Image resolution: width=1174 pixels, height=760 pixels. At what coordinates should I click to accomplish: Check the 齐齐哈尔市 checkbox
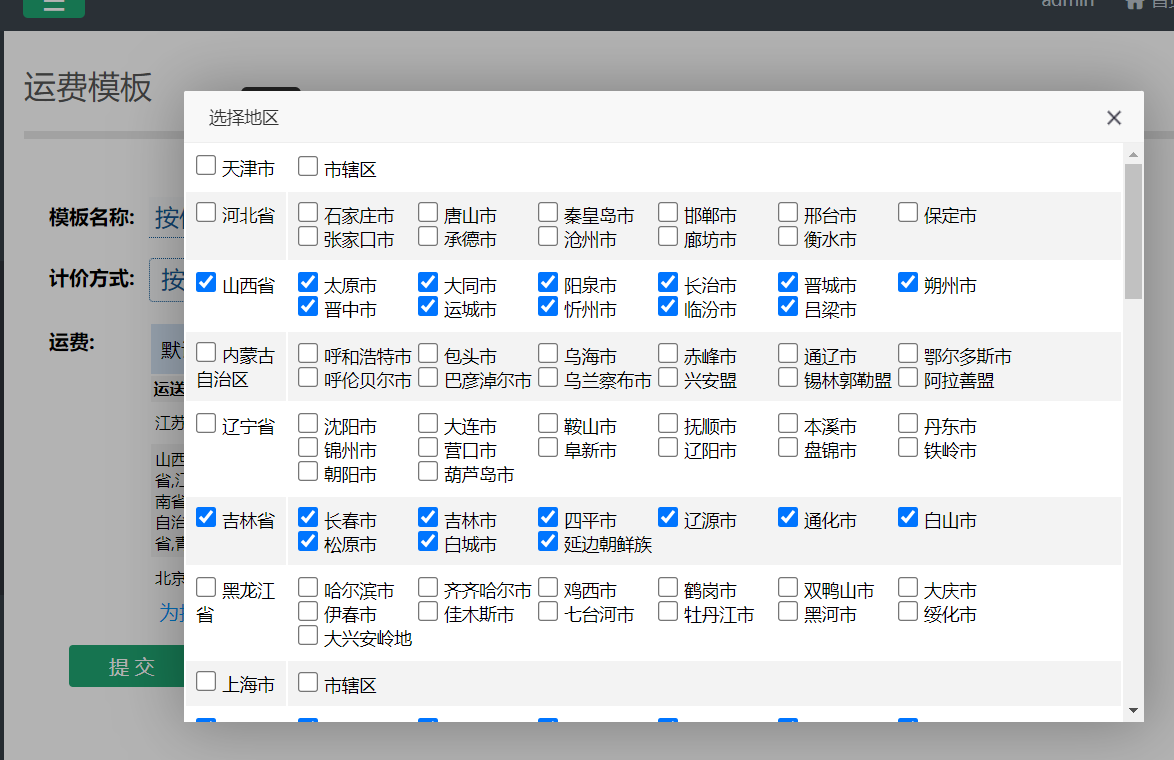point(428,587)
